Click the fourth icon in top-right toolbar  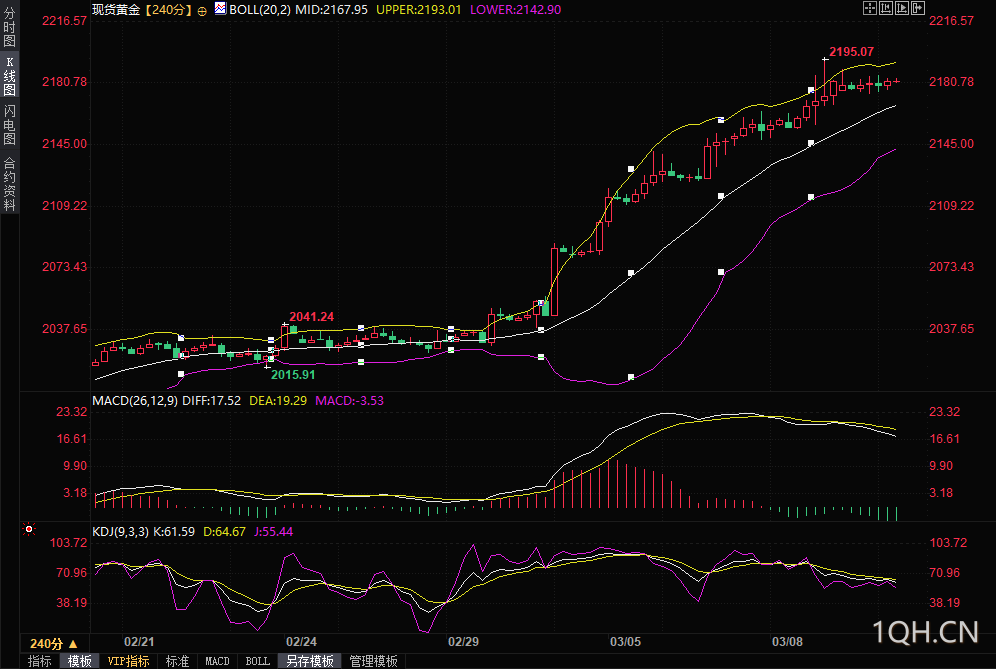click(918, 9)
